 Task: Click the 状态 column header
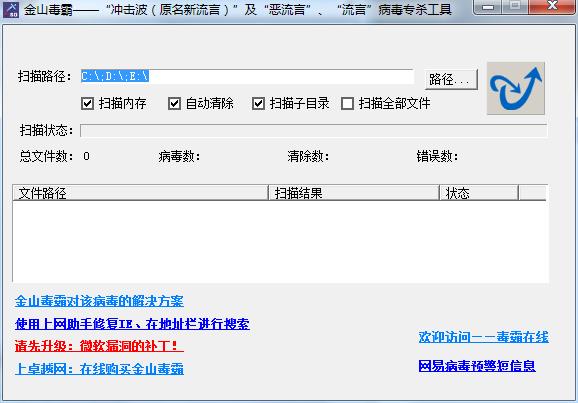point(479,193)
